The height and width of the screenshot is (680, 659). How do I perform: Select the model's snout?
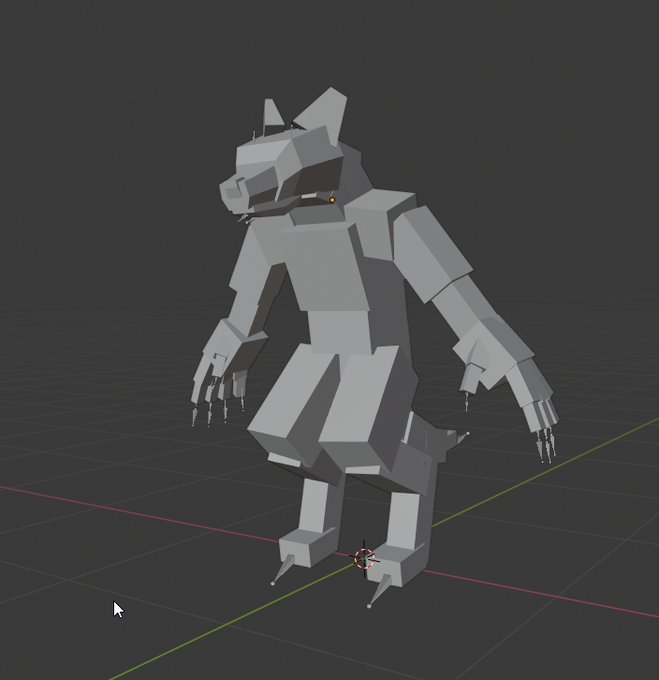click(x=248, y=190)
